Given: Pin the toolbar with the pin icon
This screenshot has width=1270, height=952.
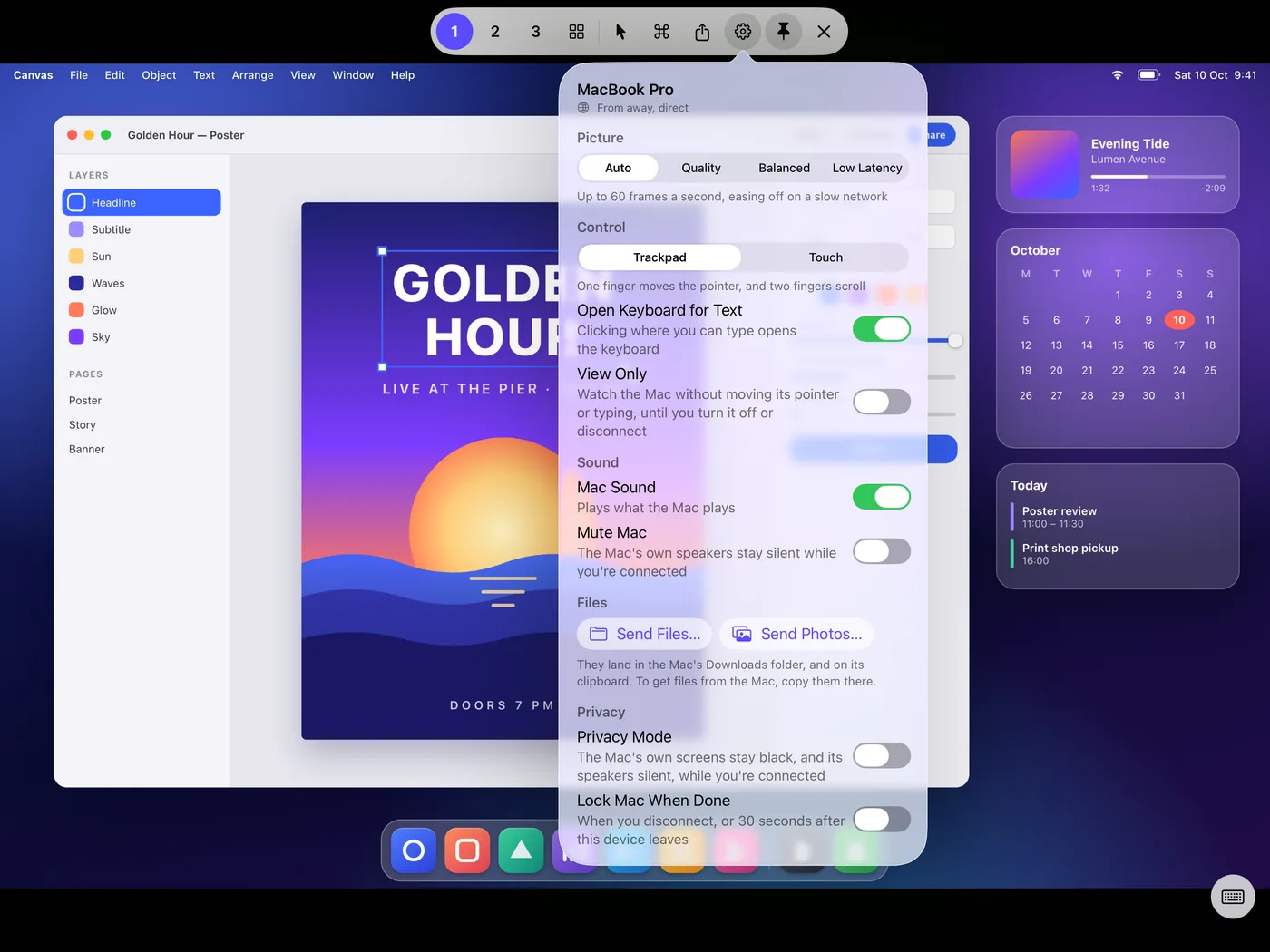Looking at the screenshot, I should [x=784, y=32].
